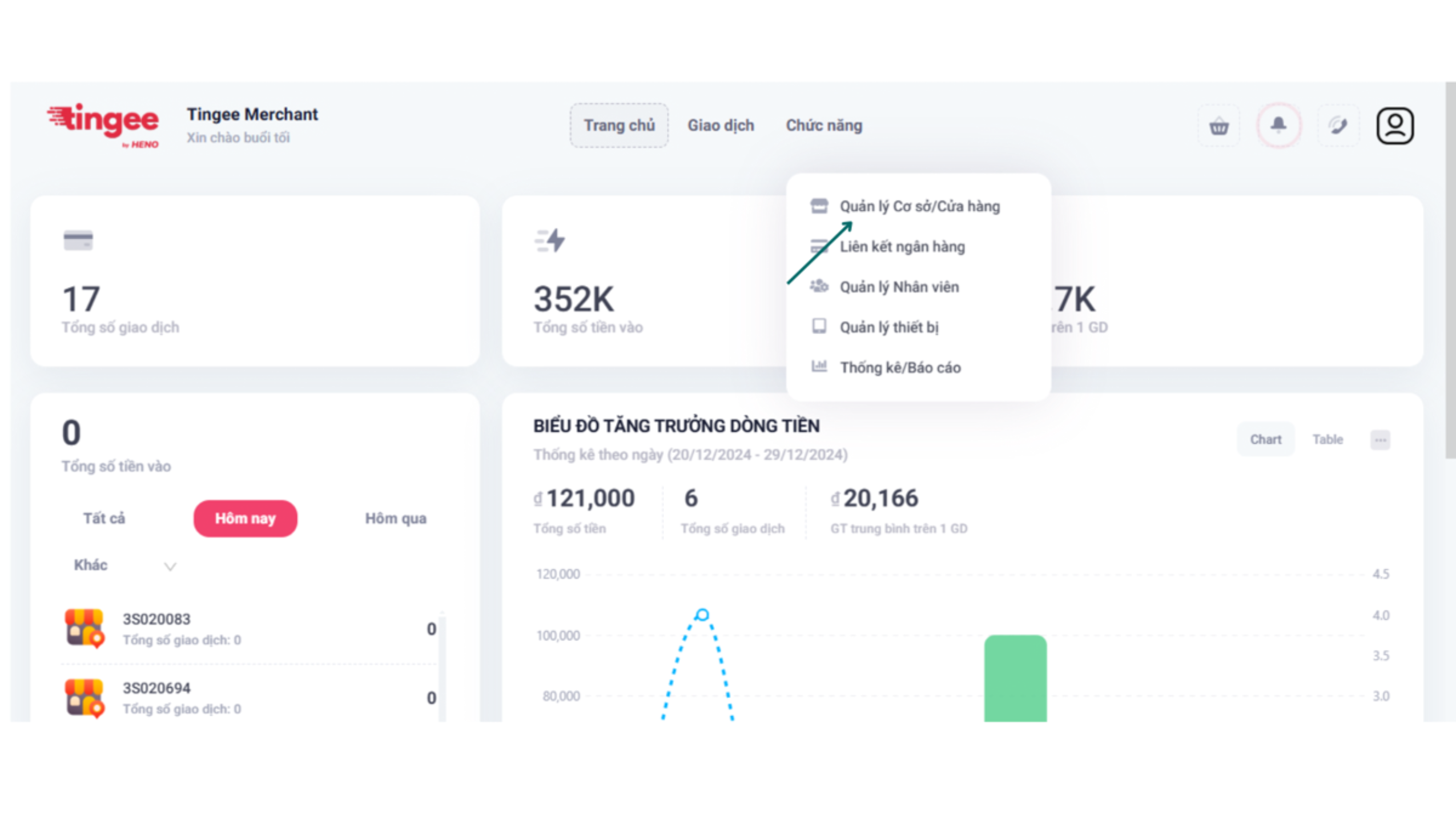Select the Hôm nay filter
Image resolution: width=1456 pixels, height=819 pixels.
click(x=245, y=518)
